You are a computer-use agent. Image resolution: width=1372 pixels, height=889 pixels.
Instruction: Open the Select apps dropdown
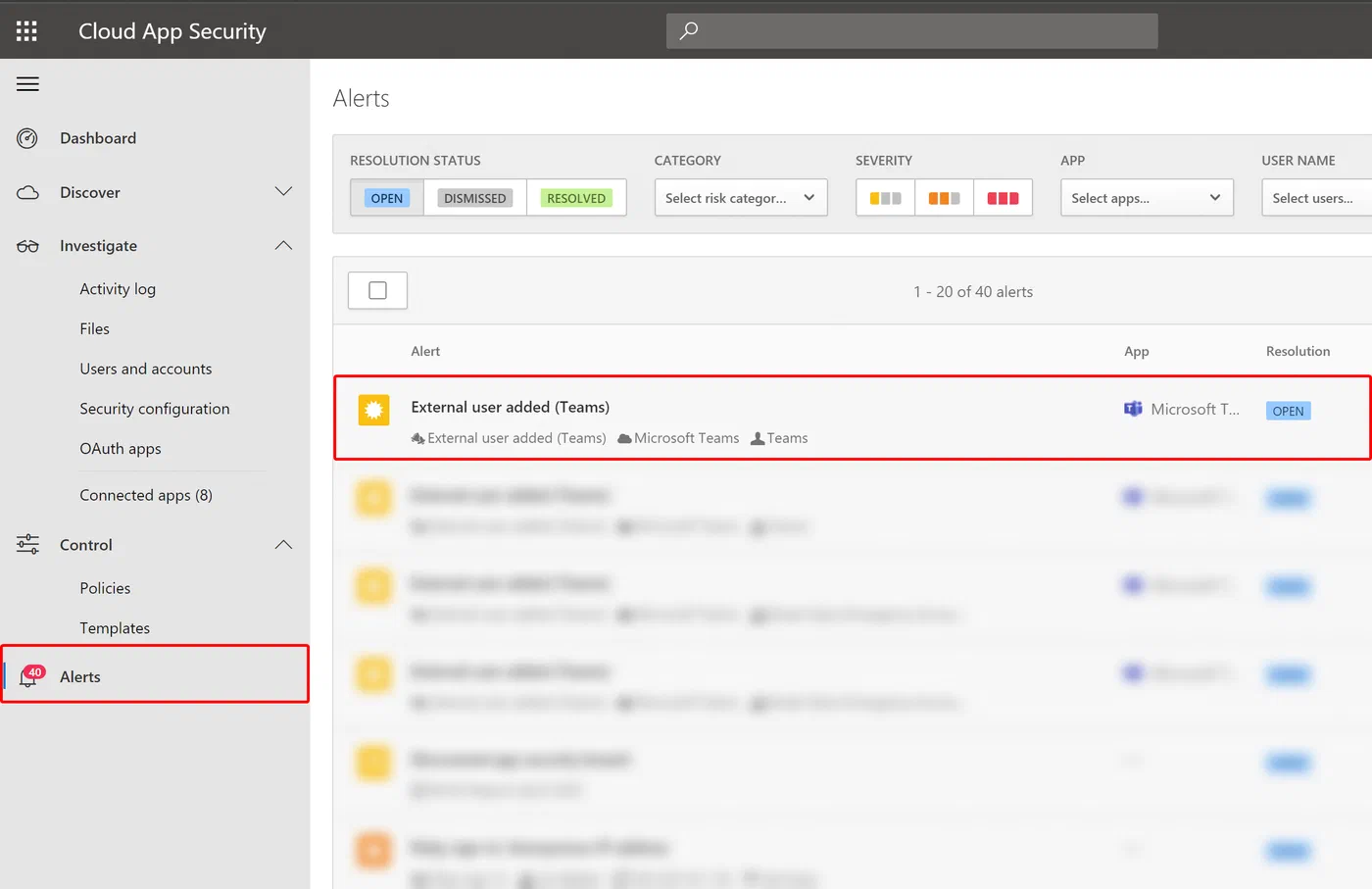1147,198
